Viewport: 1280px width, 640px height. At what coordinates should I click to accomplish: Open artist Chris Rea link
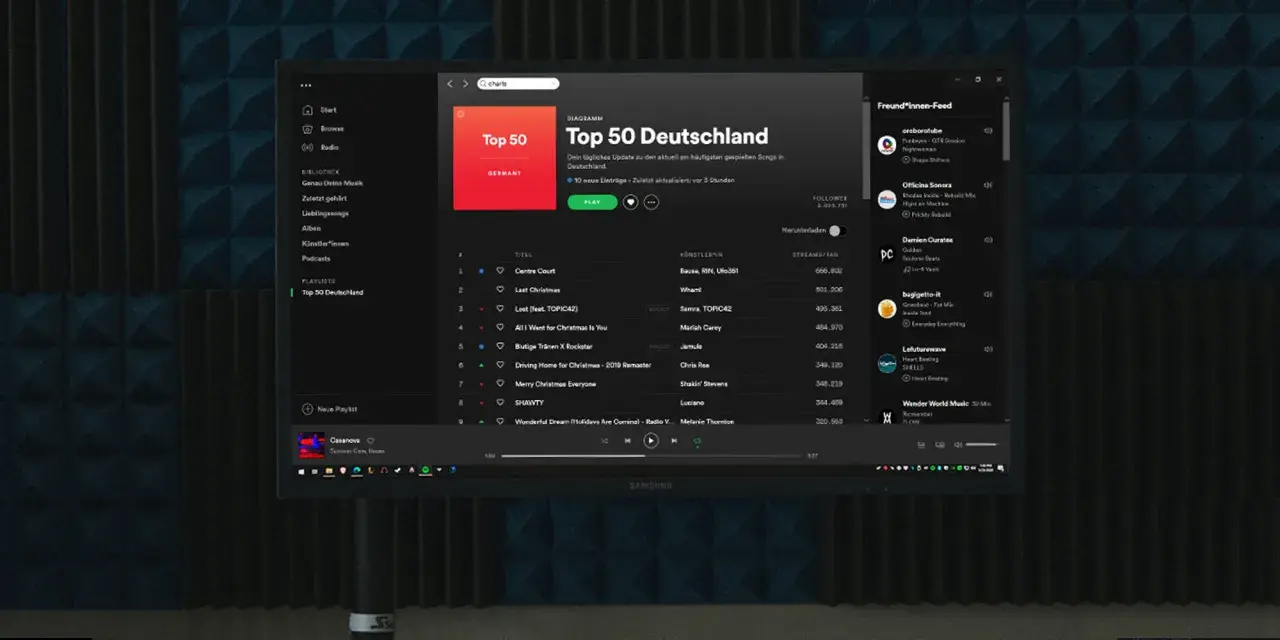[694, 365]
